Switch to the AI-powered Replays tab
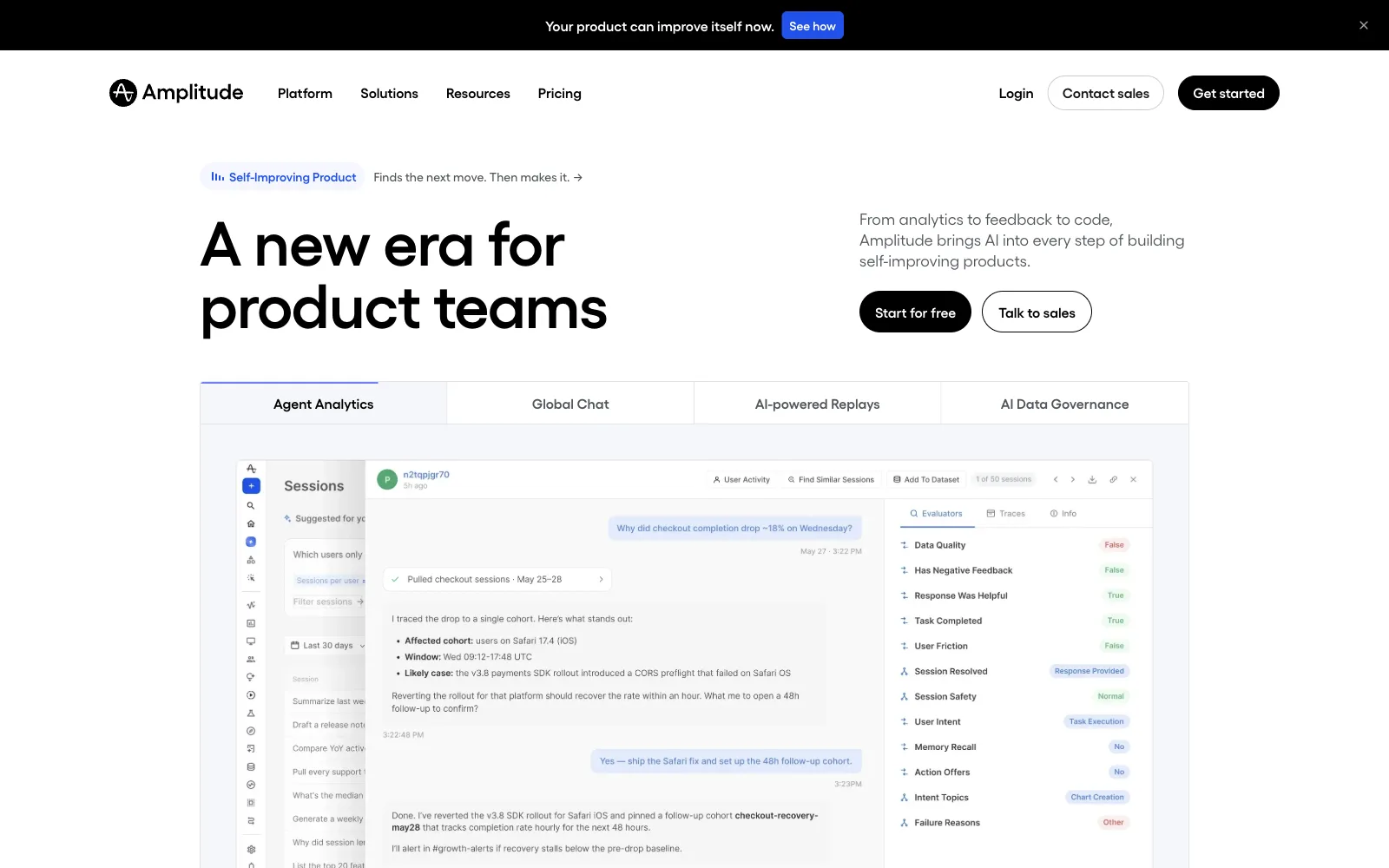Viewport: 1389px width, 868px height. click(818, 404)
